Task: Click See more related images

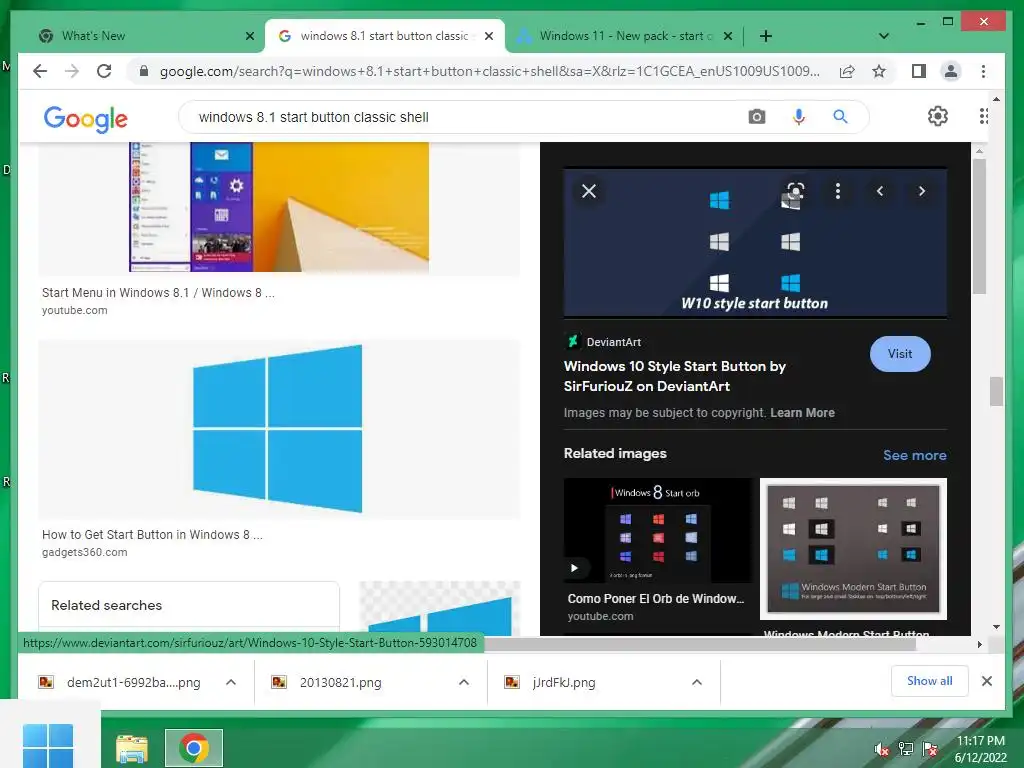Action: (x=914, y=455)
